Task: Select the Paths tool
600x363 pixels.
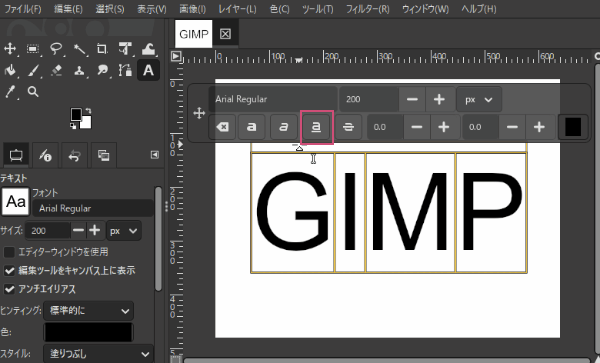Action: [x=125, y=70]
